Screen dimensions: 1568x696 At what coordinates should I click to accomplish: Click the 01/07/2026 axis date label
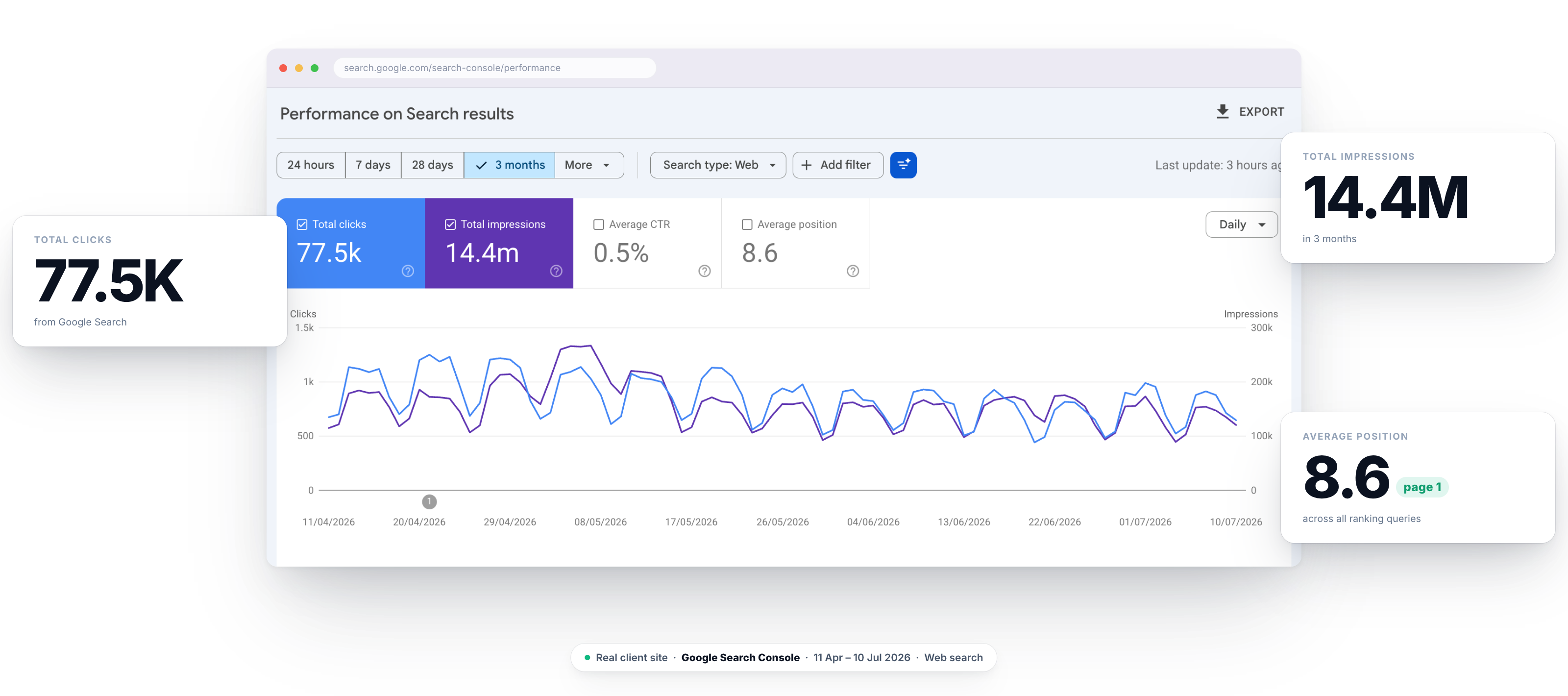click(x=1146, y=522)
